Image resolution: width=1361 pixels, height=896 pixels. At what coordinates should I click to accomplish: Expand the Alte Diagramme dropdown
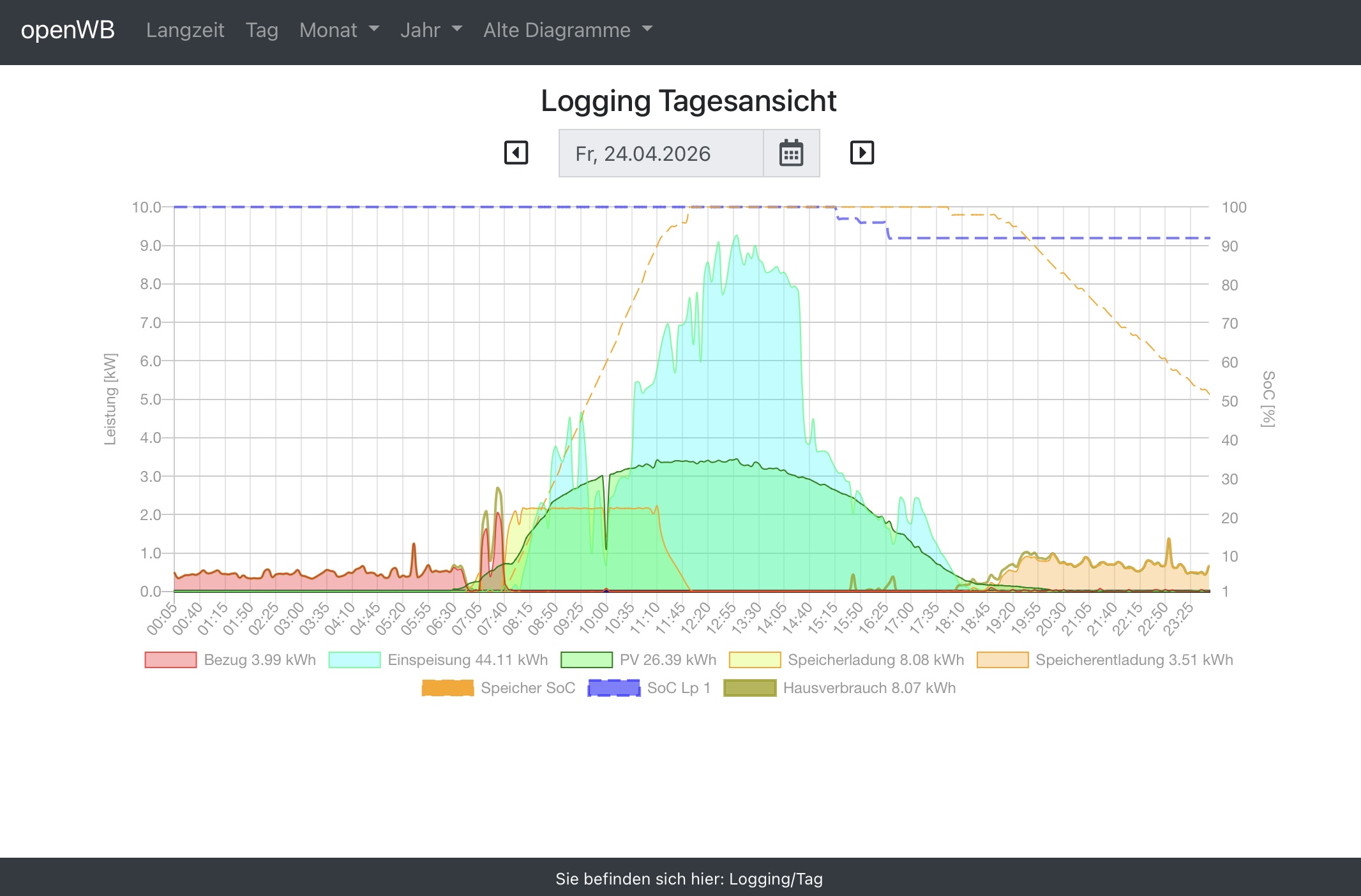click(x=568, y=30)
